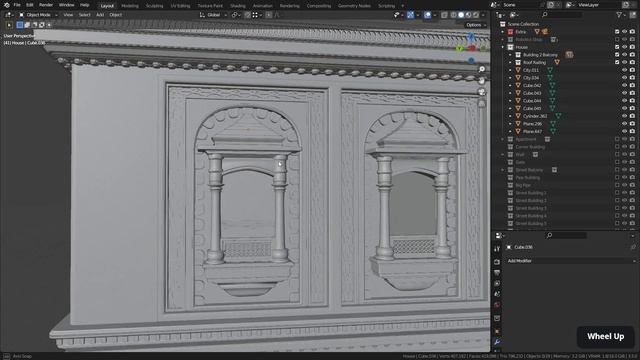The width and height of the screenshot is (640, 360).
Task: Disable rendering for Cylinder.362 camera icon
Action: point(632,116)
